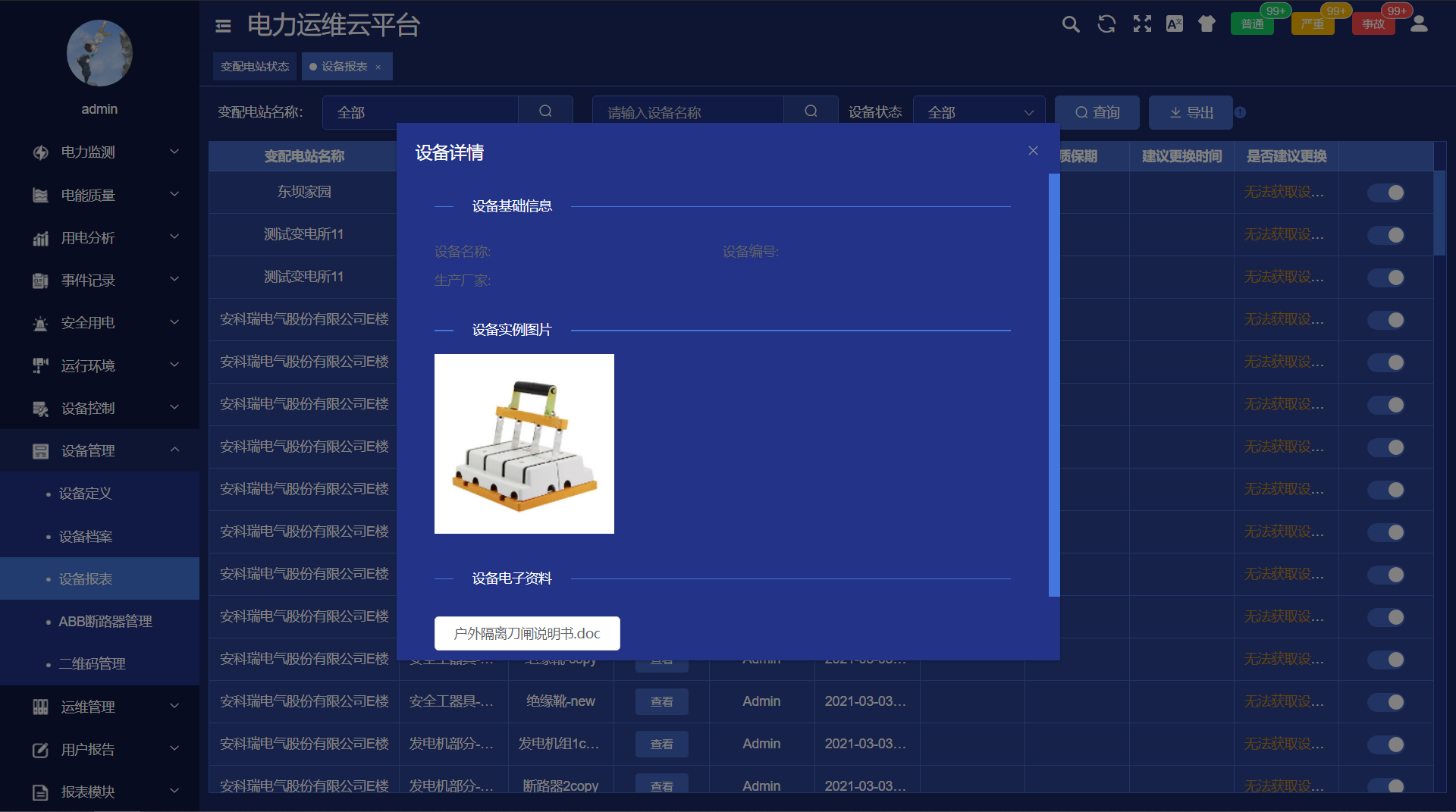Select 设备档案 in the sidebar submenu
1456x812 pixels.
pyautogui.click(x=86, y=537)
